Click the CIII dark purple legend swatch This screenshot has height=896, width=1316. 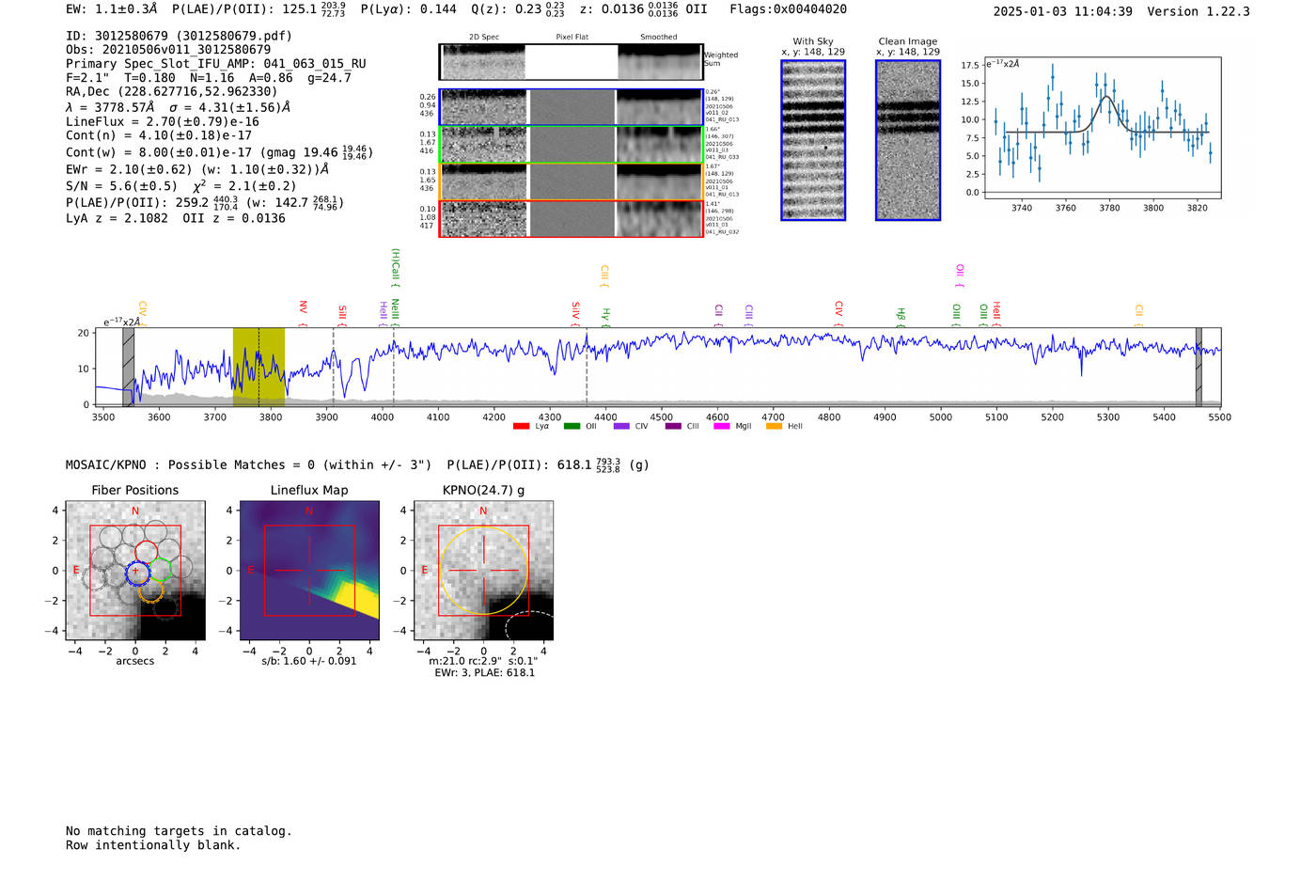pyautogui.click(x=673, y=426)
